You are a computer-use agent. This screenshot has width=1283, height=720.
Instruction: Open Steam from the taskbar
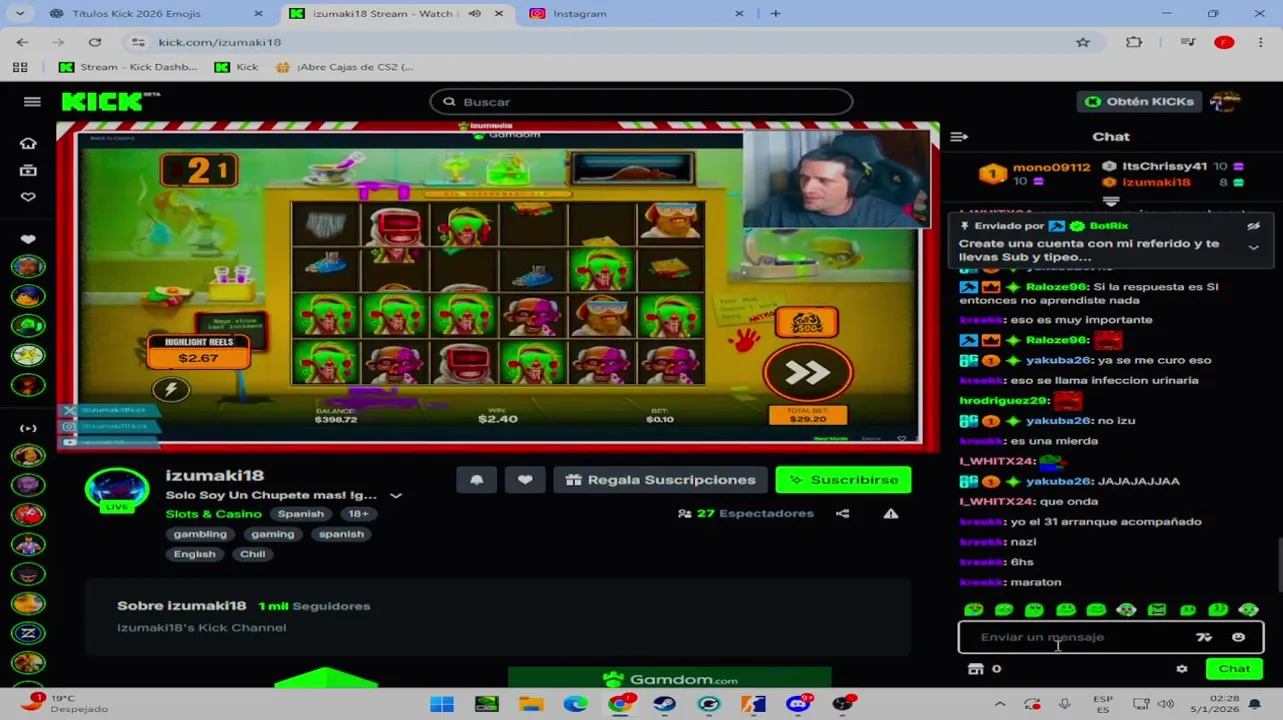pyautogui.click(x=664, y=704)
